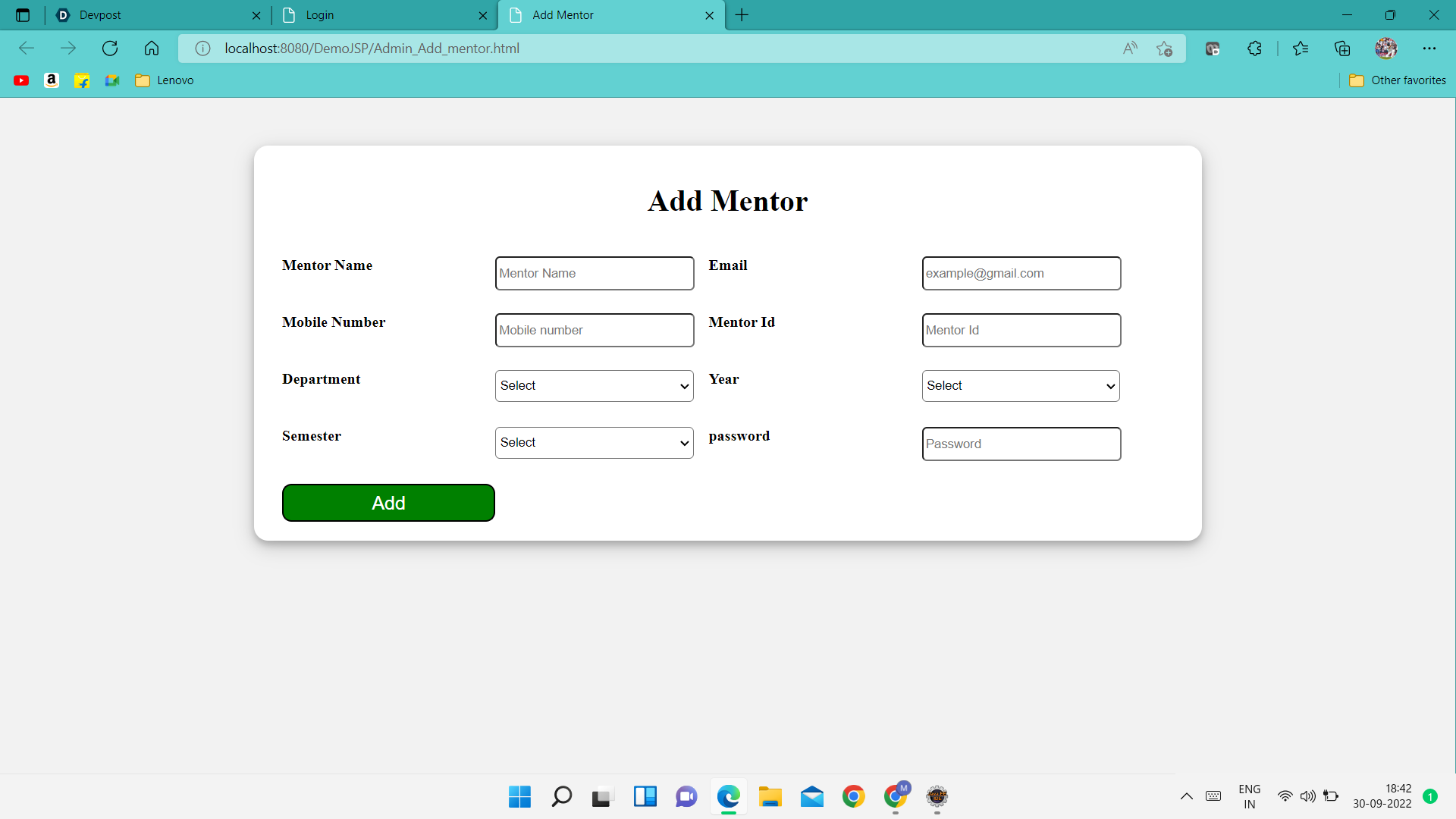Open the Collections icon
The image size is (1456, 819).
click(1342, 49)
